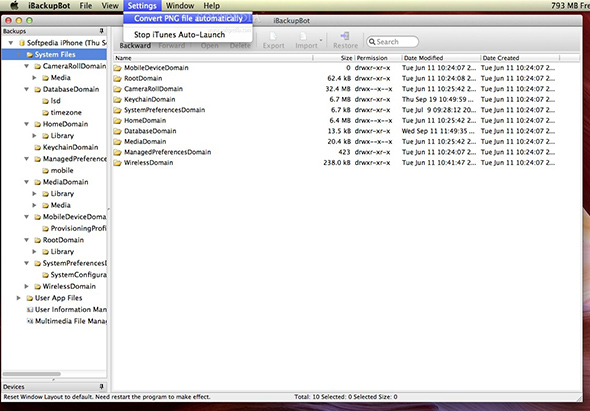Collapse the RootDomain tree node
This screenshot has width=590, height=411.
click(x=27, y=240)
